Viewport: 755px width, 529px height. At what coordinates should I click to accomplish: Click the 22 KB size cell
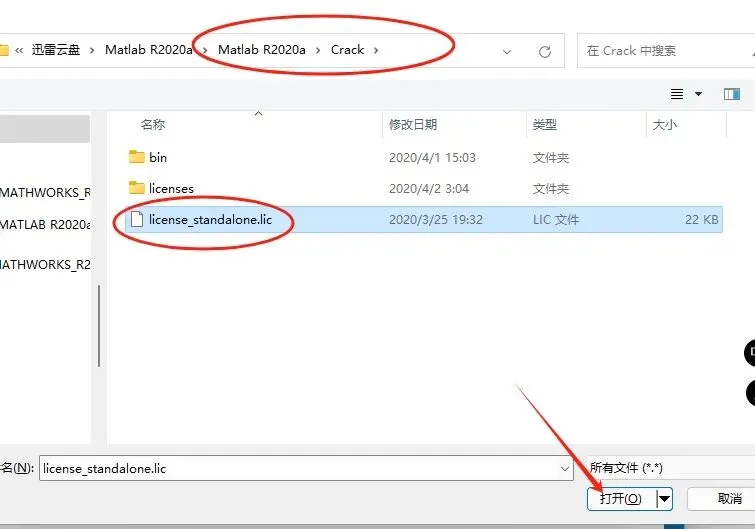click(x=702, y=219)
